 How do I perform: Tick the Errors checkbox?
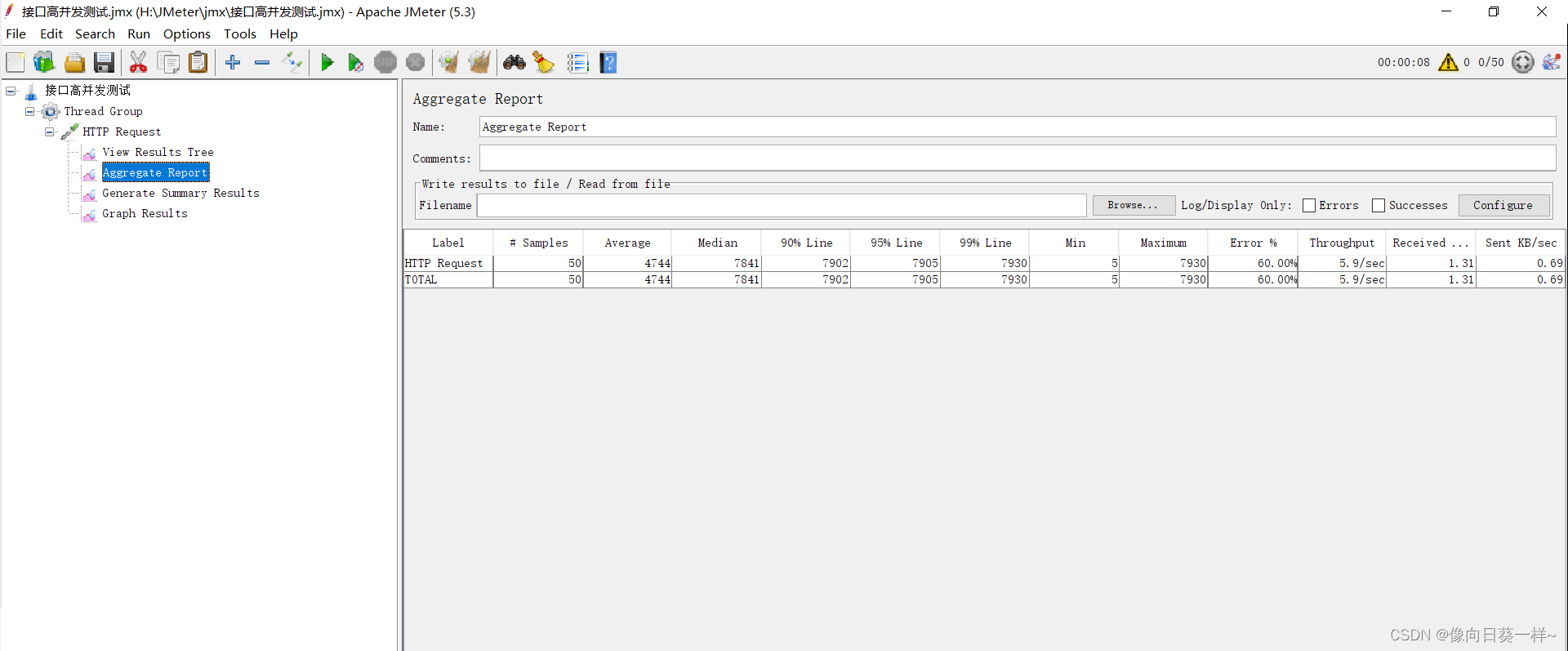(x=1309, y=206)
